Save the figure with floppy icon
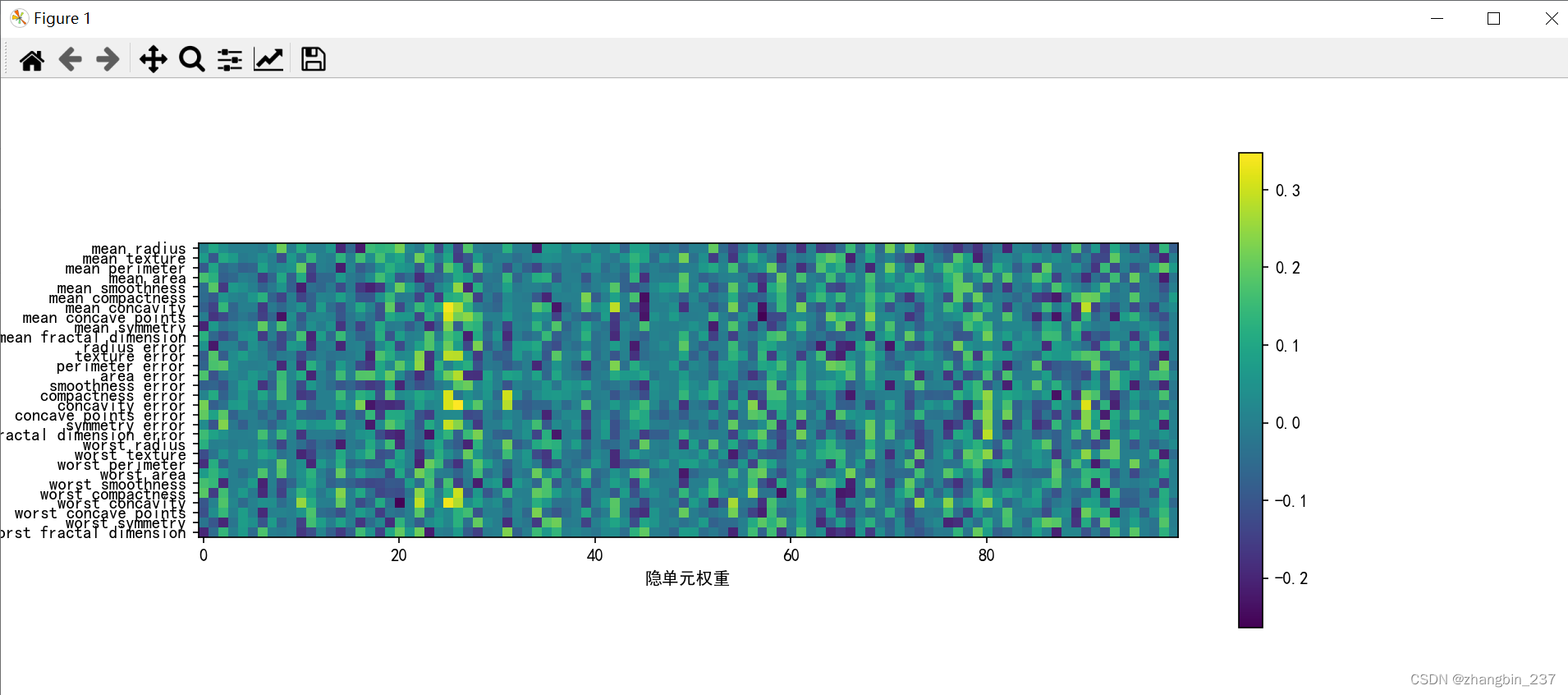The image size is (1568, 695). coord(313,59)
